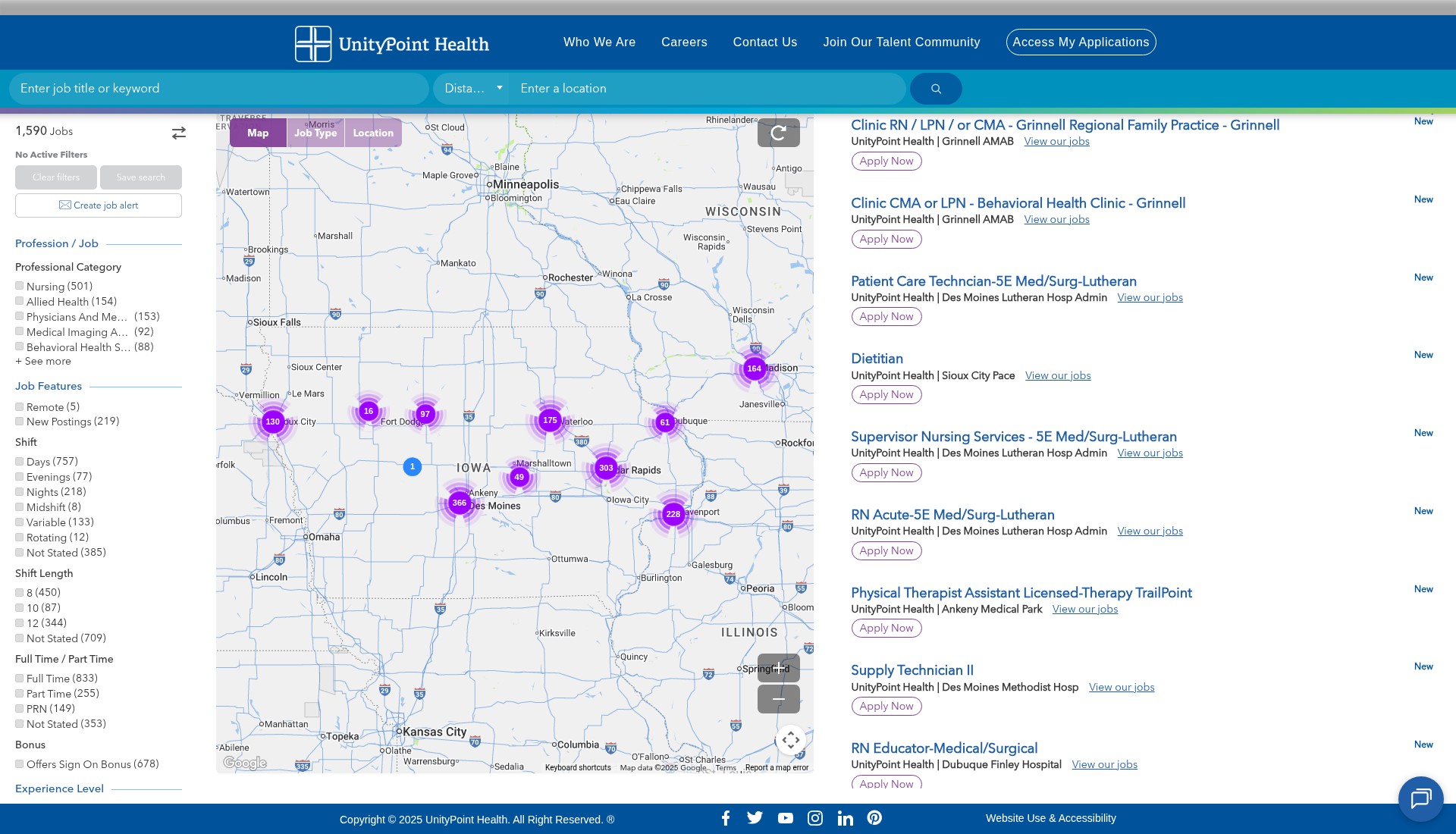The height and width of the screenshot is (834, 1456).
Task: Expand See more professional categories
Action: pyautogui.click(x=43, y=362)
